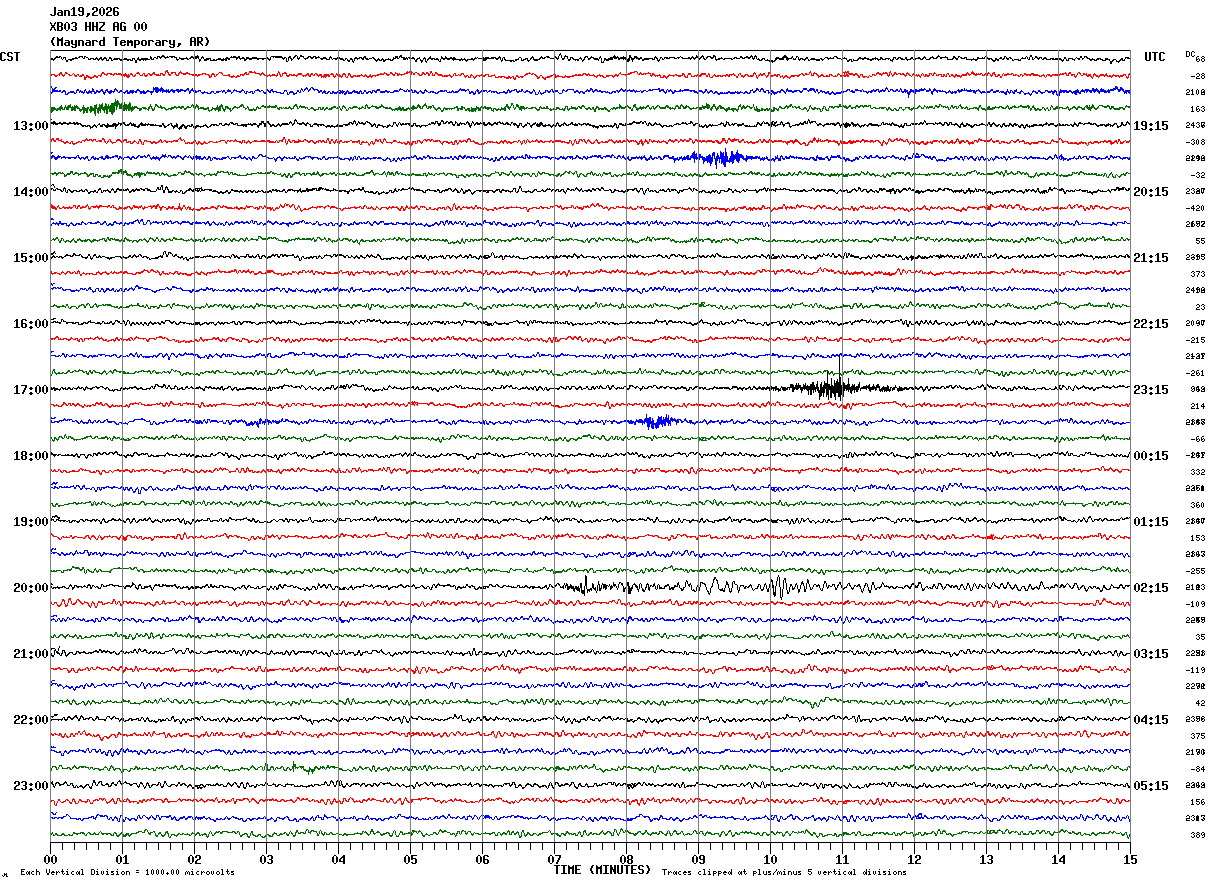Select the 15:00 CST time label
Viewport: 1210px width, 886px height.
(30, 258)
